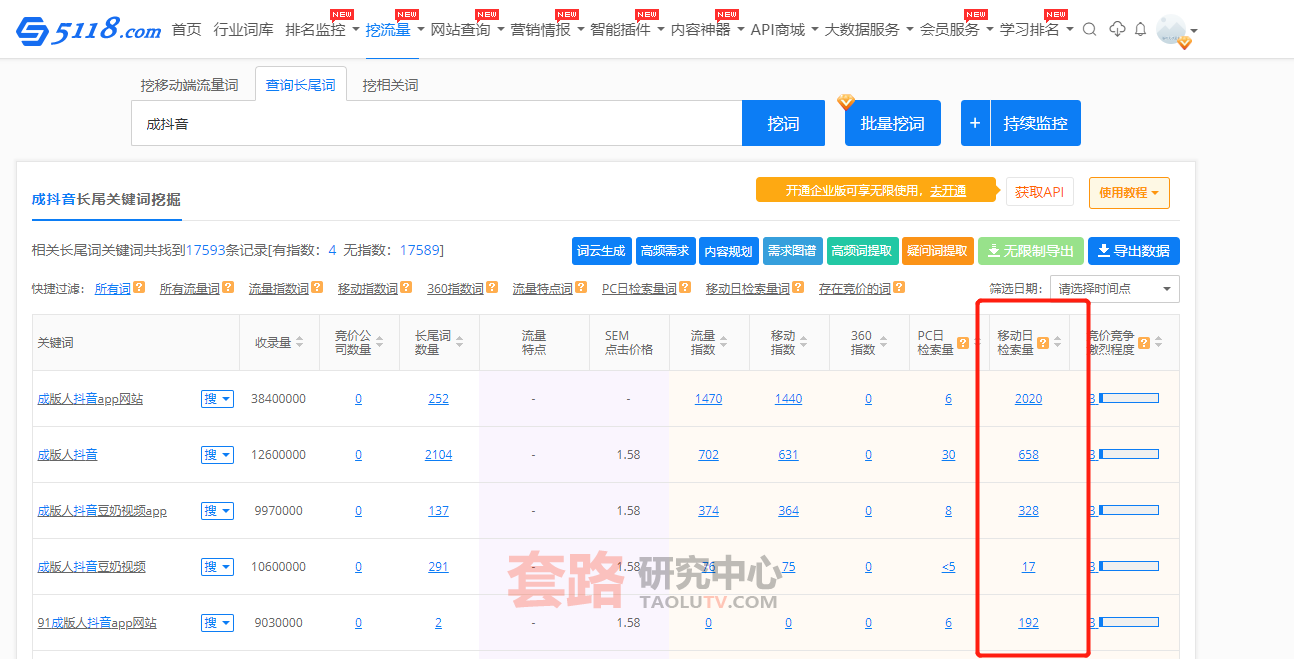Open the notification bell icon
This screenshot has height=659, width=1294.
pyautogui.click(x=1140, y=29)
